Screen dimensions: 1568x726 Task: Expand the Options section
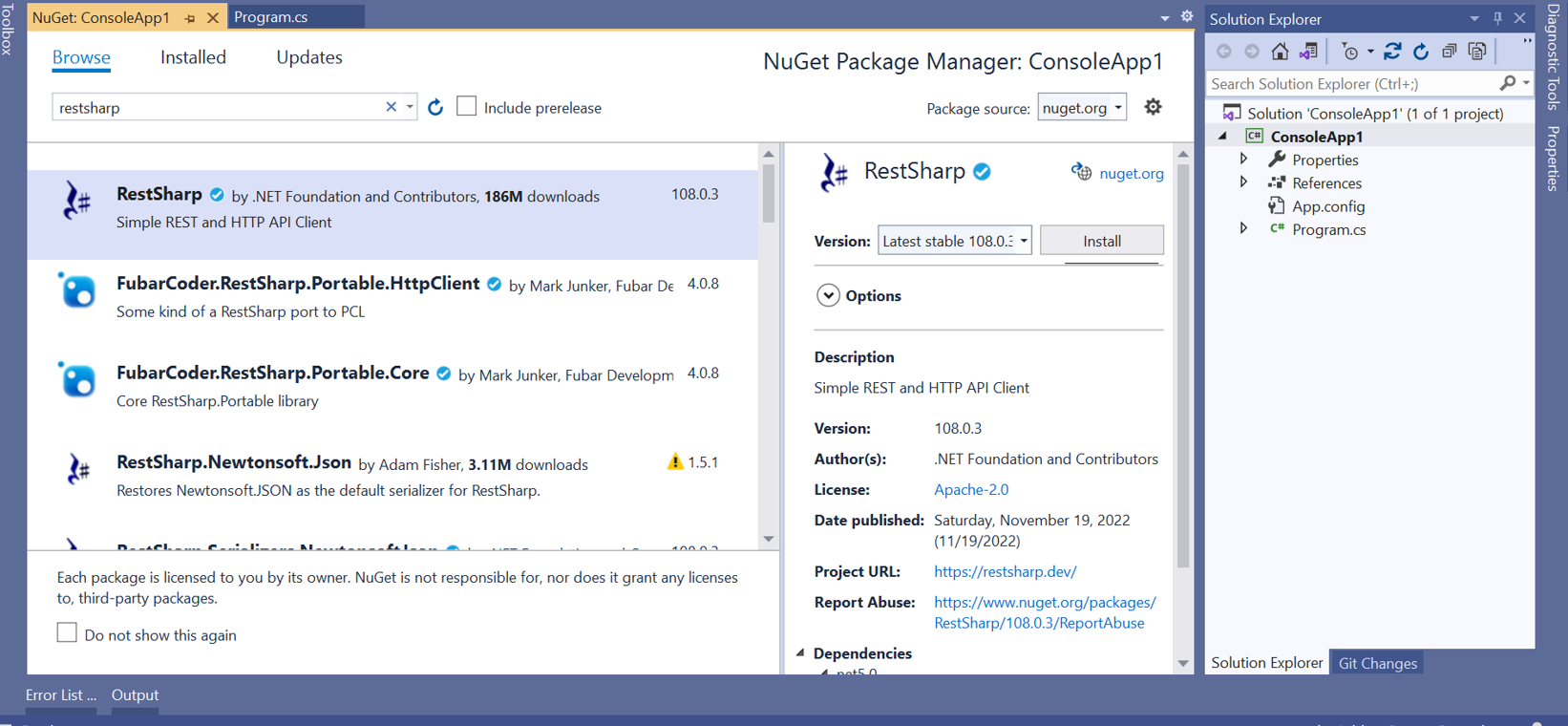(x=828, y=296)
